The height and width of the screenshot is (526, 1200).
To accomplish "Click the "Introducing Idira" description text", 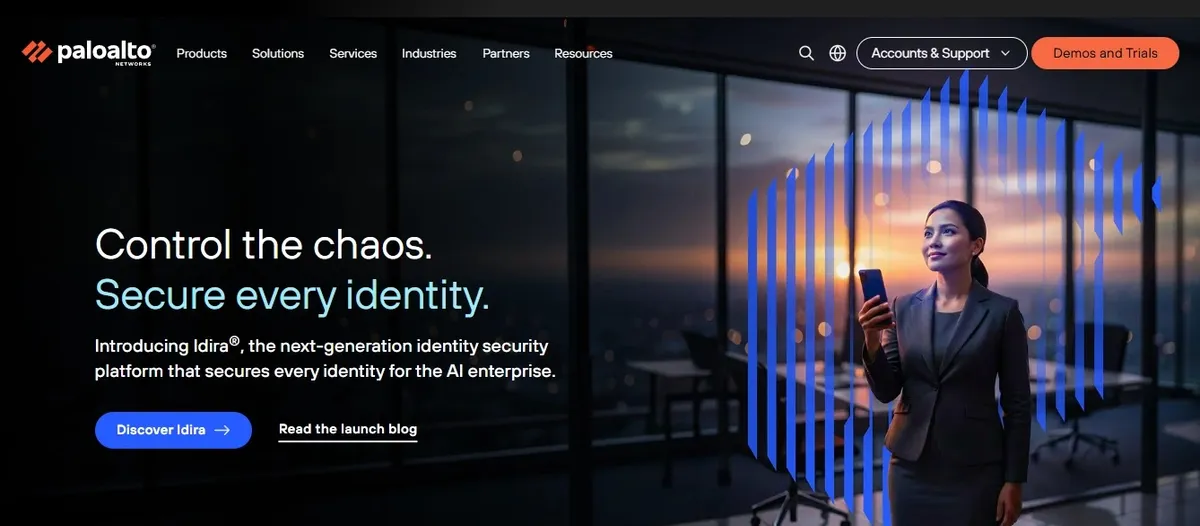I will tap(325, 358).
